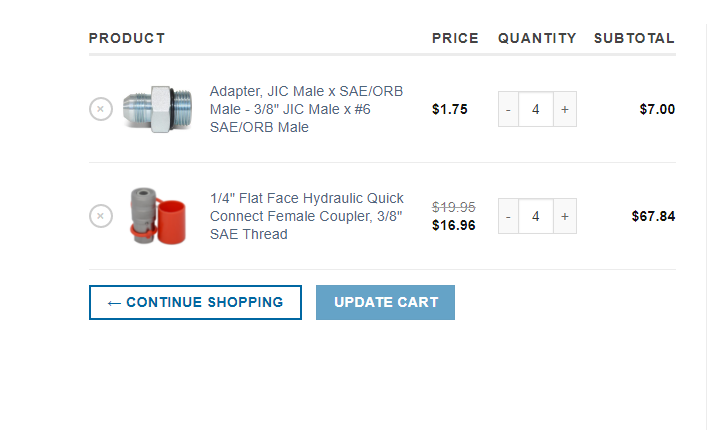Increase quantity of Female Coupler
This screenshot has width=721, height=430.
click(565, 216)
